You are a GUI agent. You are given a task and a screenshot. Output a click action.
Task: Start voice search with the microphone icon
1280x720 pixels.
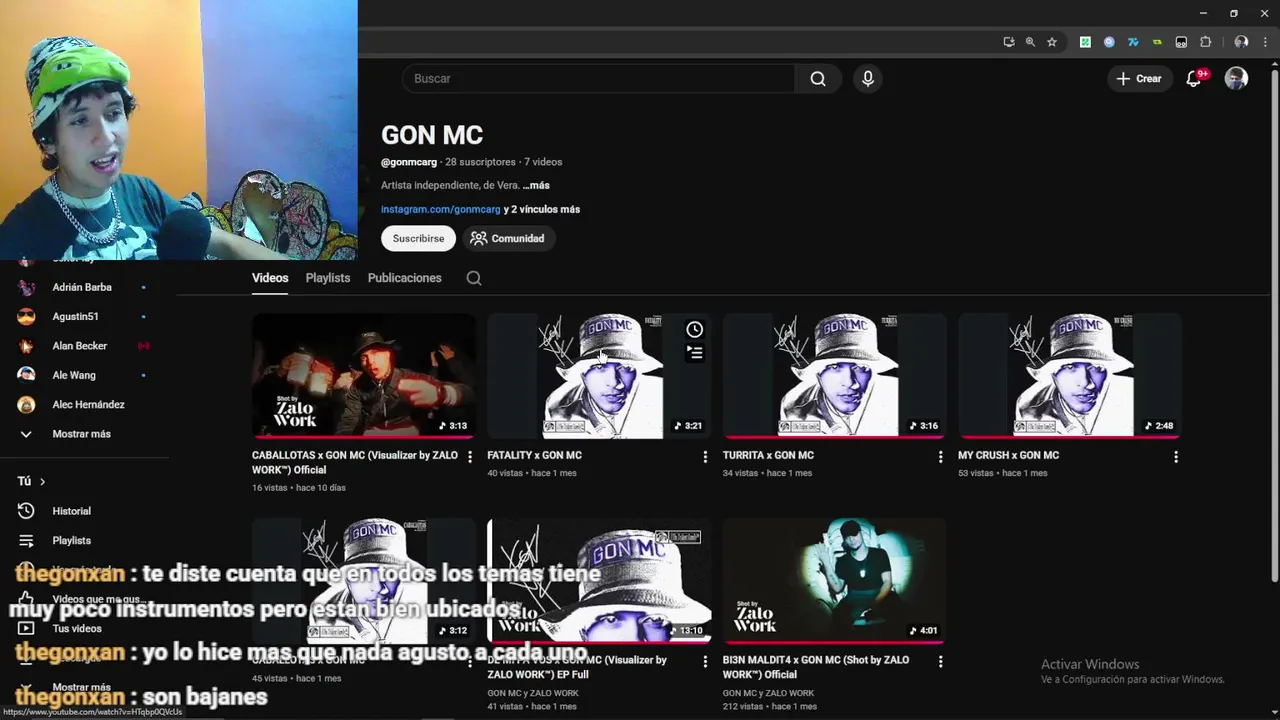pos(868,79)
